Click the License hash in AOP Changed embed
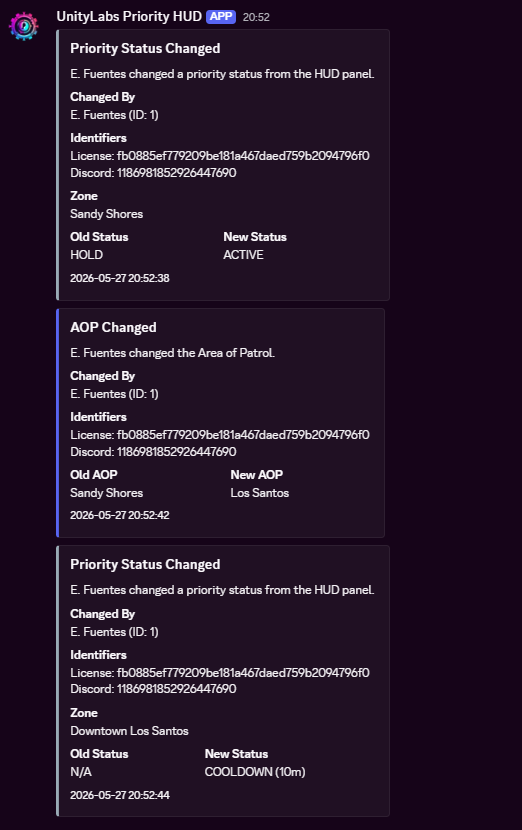The height and width of the screenshot is (830, 522). coord(243,435)
